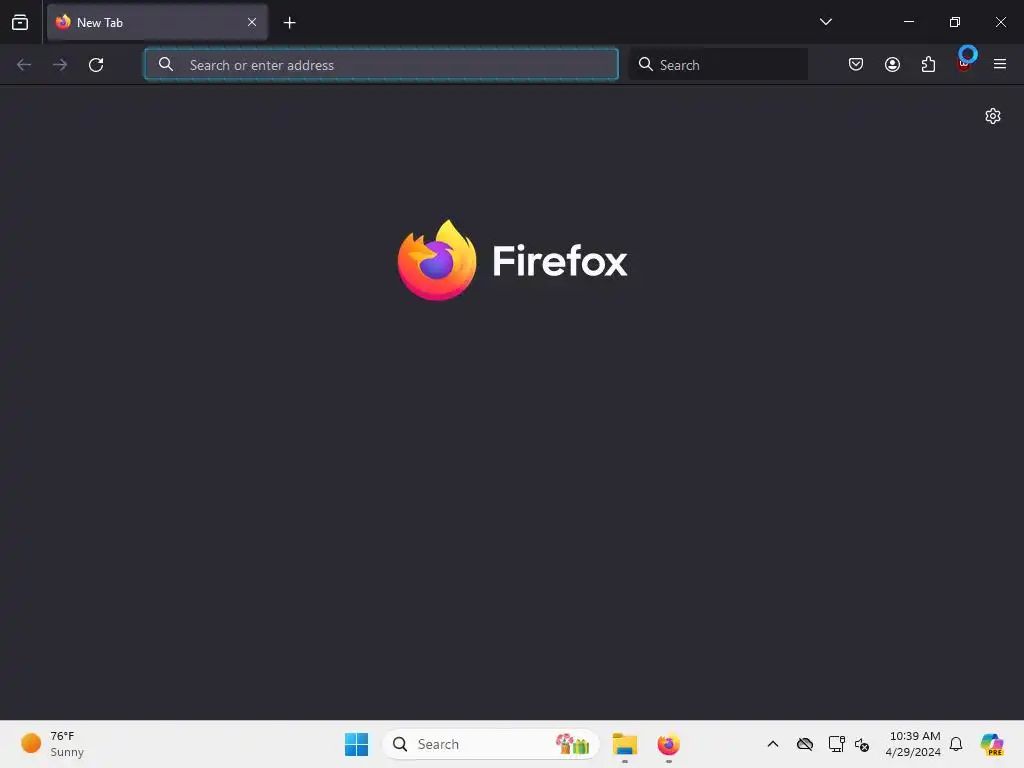Click the magnifier icon in address bar
Screen dimensions: 1024x768
(x=166, y=64)
